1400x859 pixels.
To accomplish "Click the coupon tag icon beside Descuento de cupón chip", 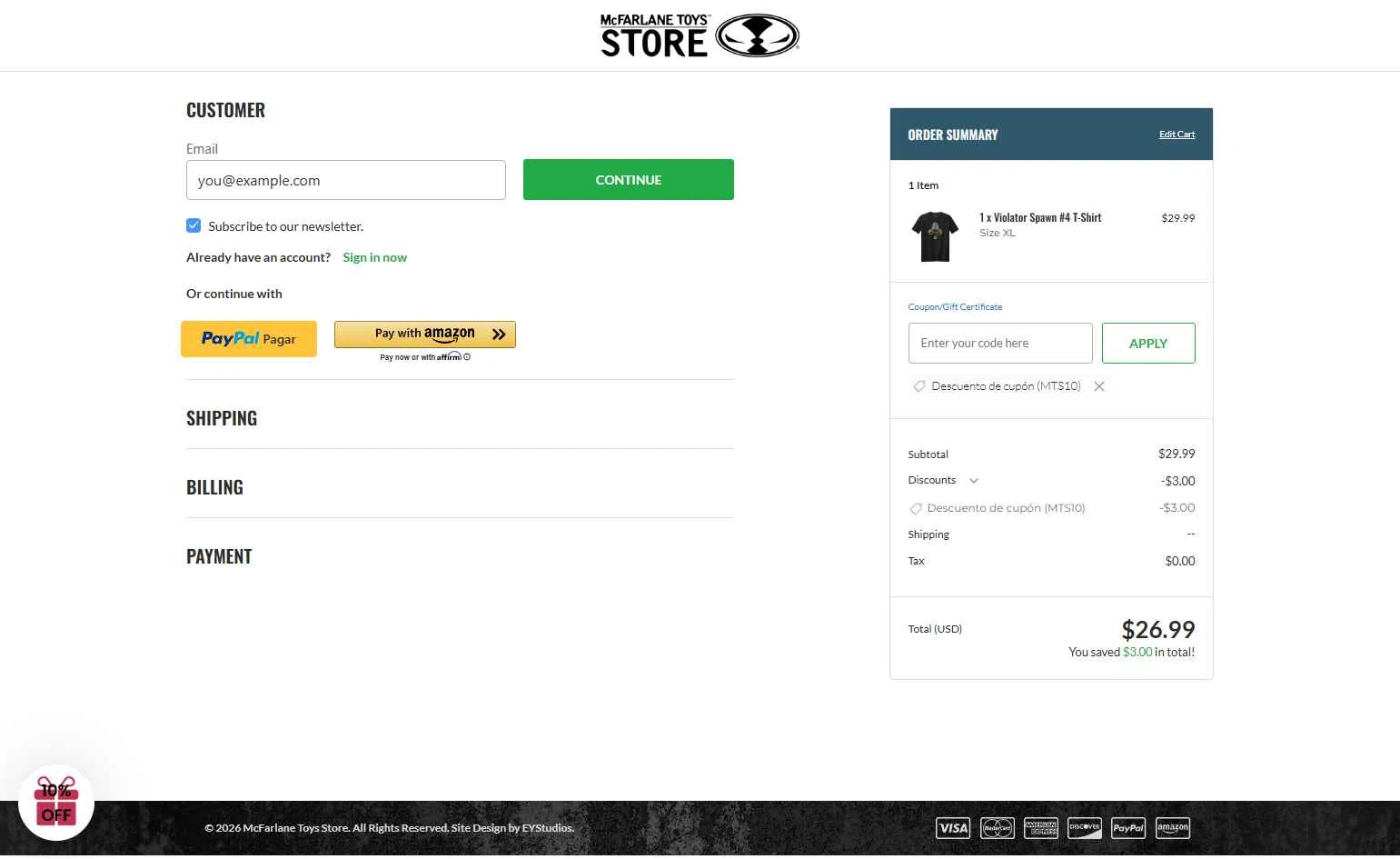I will (919, 386).
